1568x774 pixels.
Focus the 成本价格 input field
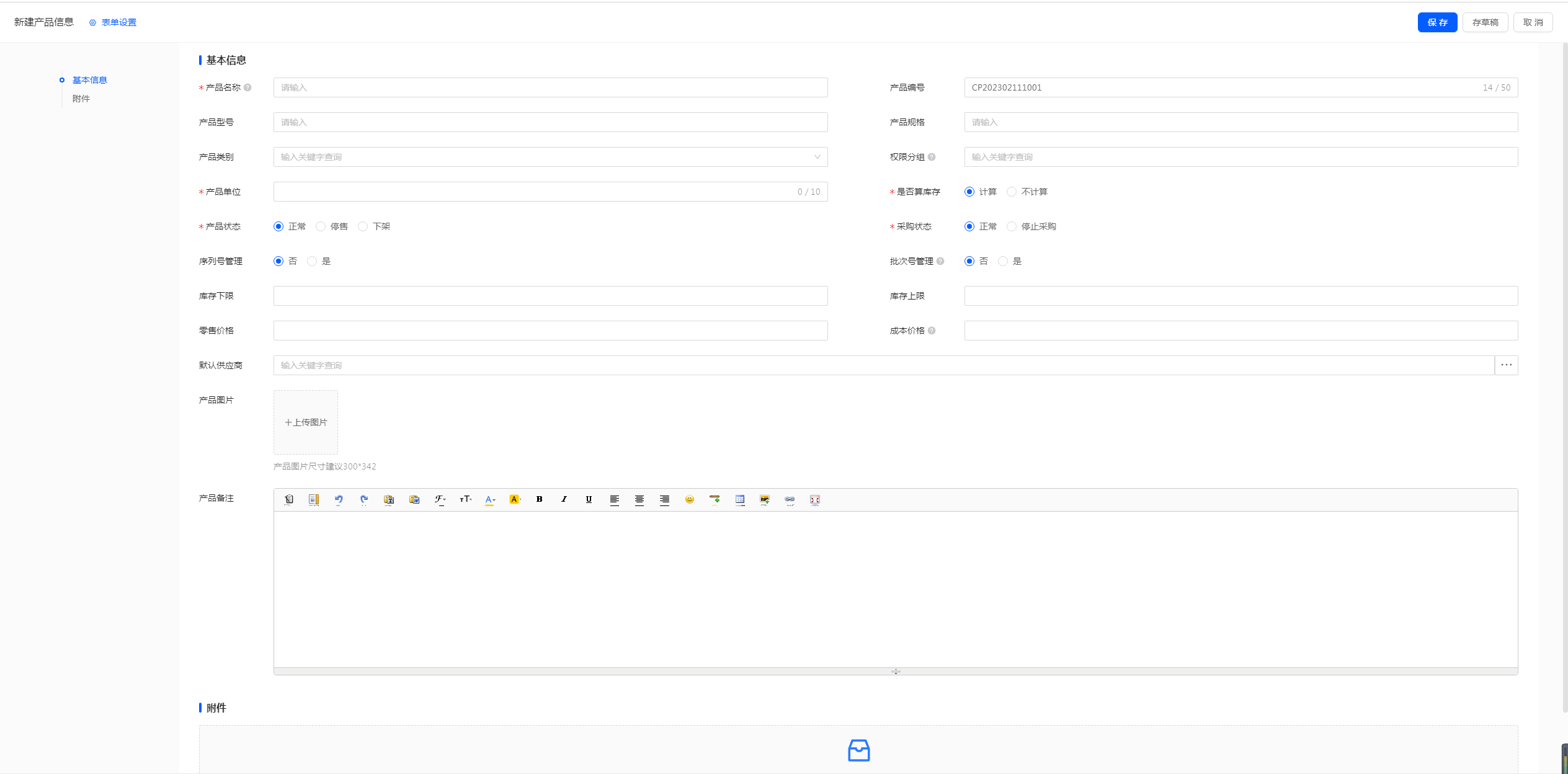[x=1241, y=331]
